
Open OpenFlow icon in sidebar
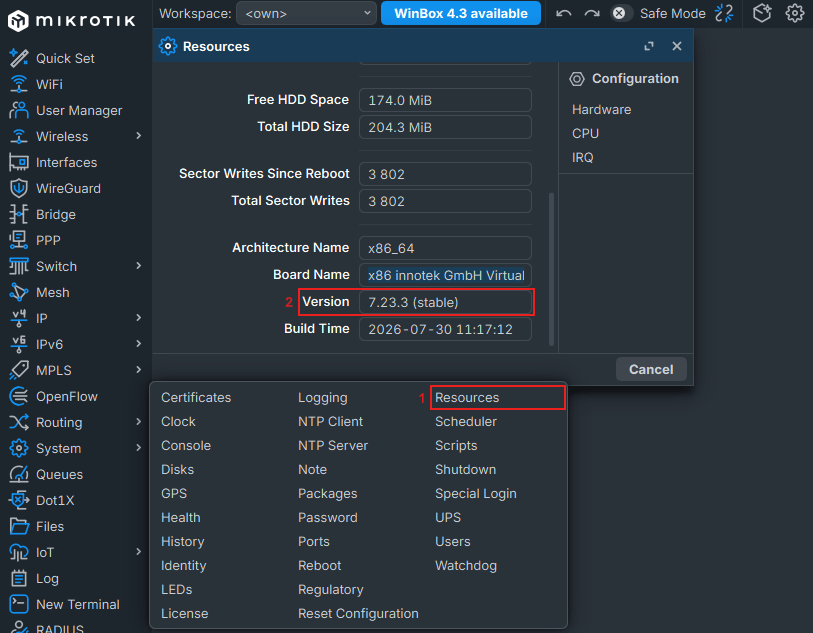tap(19, 396)
